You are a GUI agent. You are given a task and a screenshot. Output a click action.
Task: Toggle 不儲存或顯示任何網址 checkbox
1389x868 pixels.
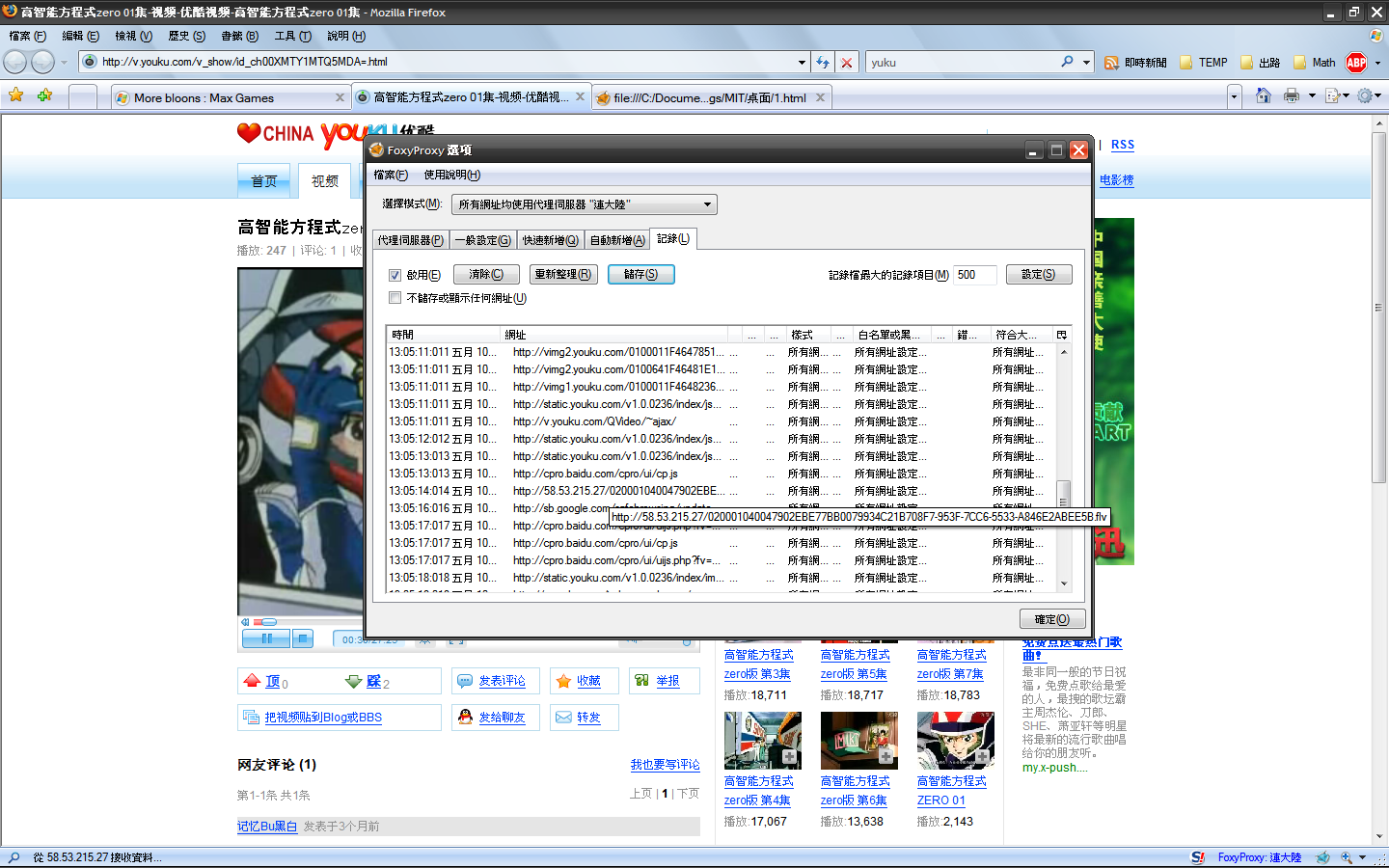tap(395, 298)
